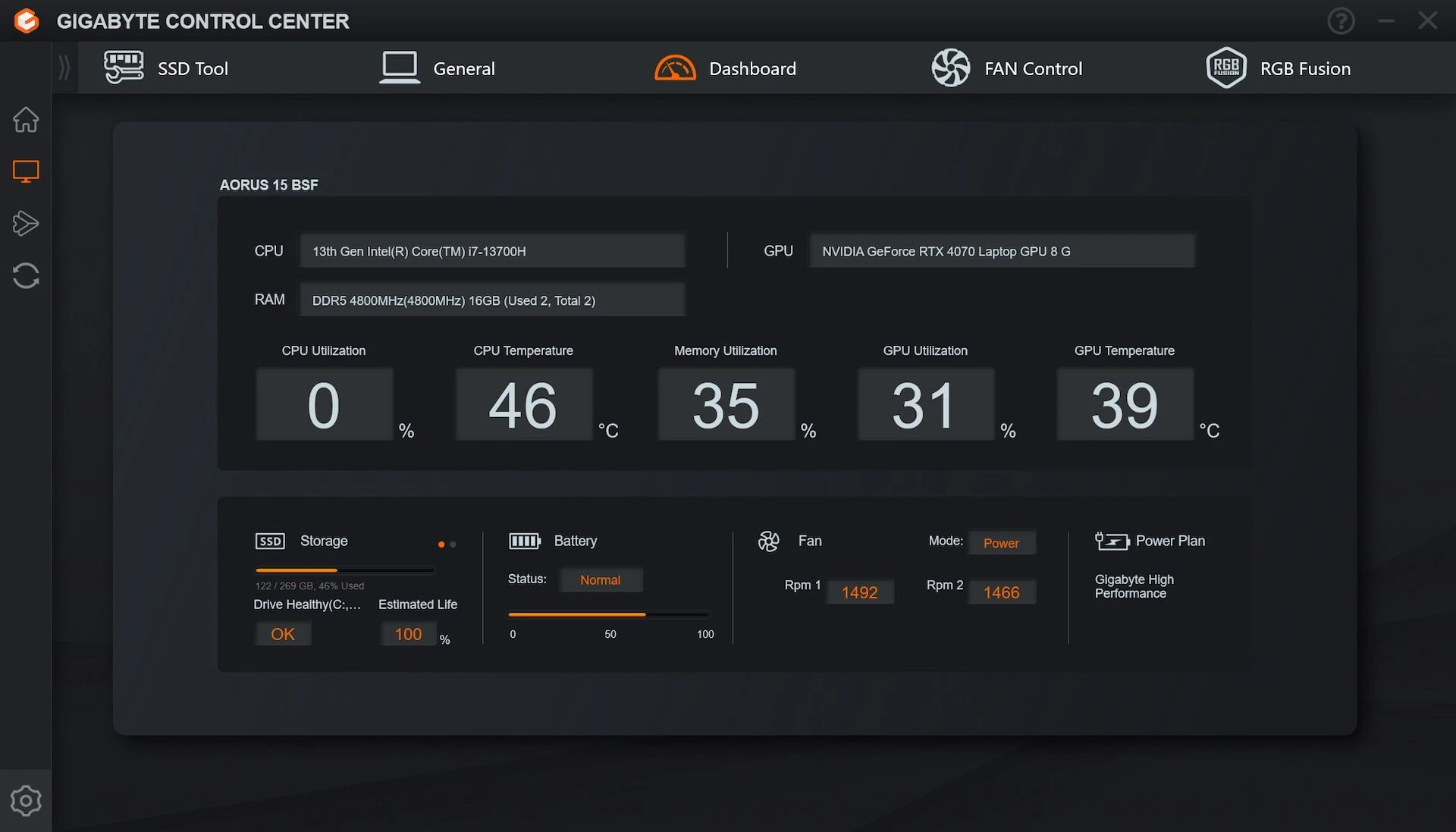The width and height of the screenshot is (1456, 832).
Task: Click the Battery icon
Action: (x=525, y=541)
